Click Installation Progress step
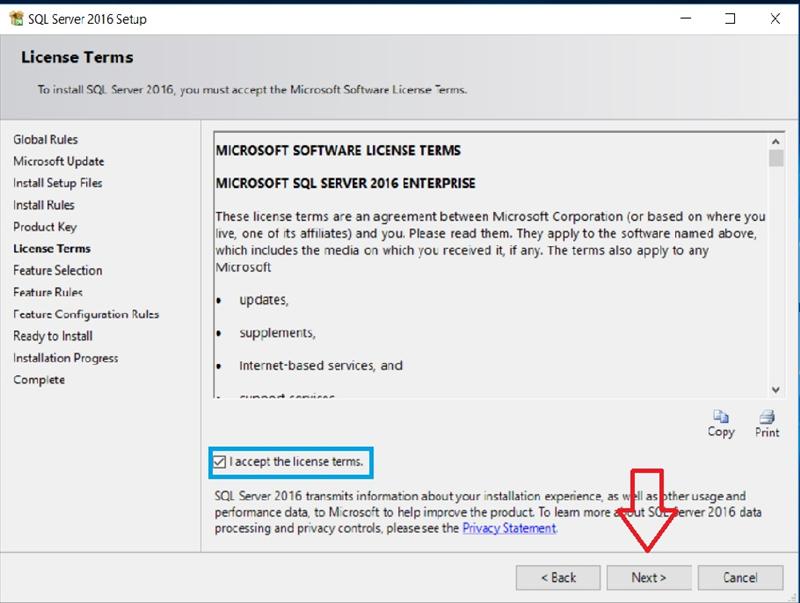This screenshot has height=603, width=800. tap(65, 358)
